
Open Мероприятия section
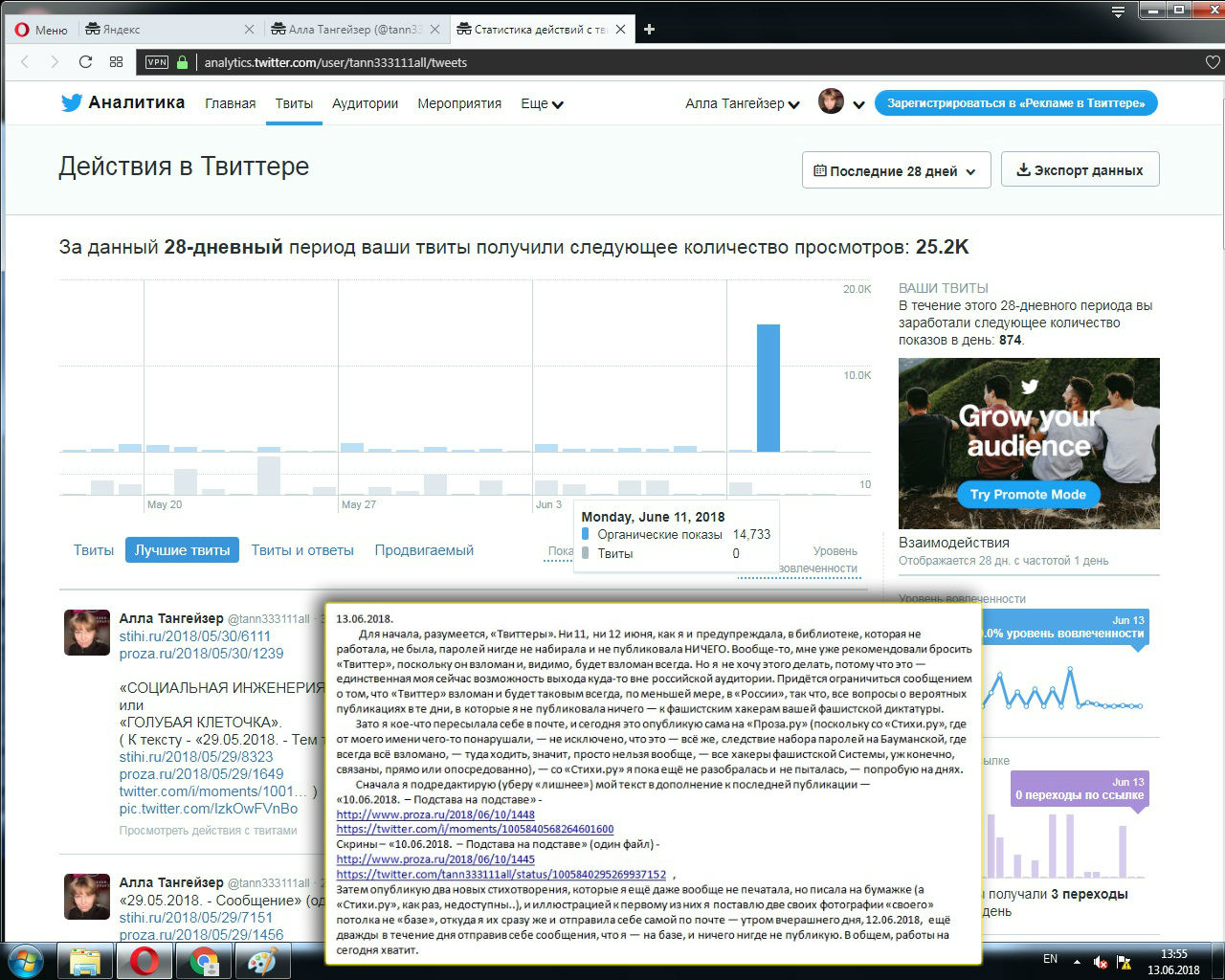pos(459,103)
